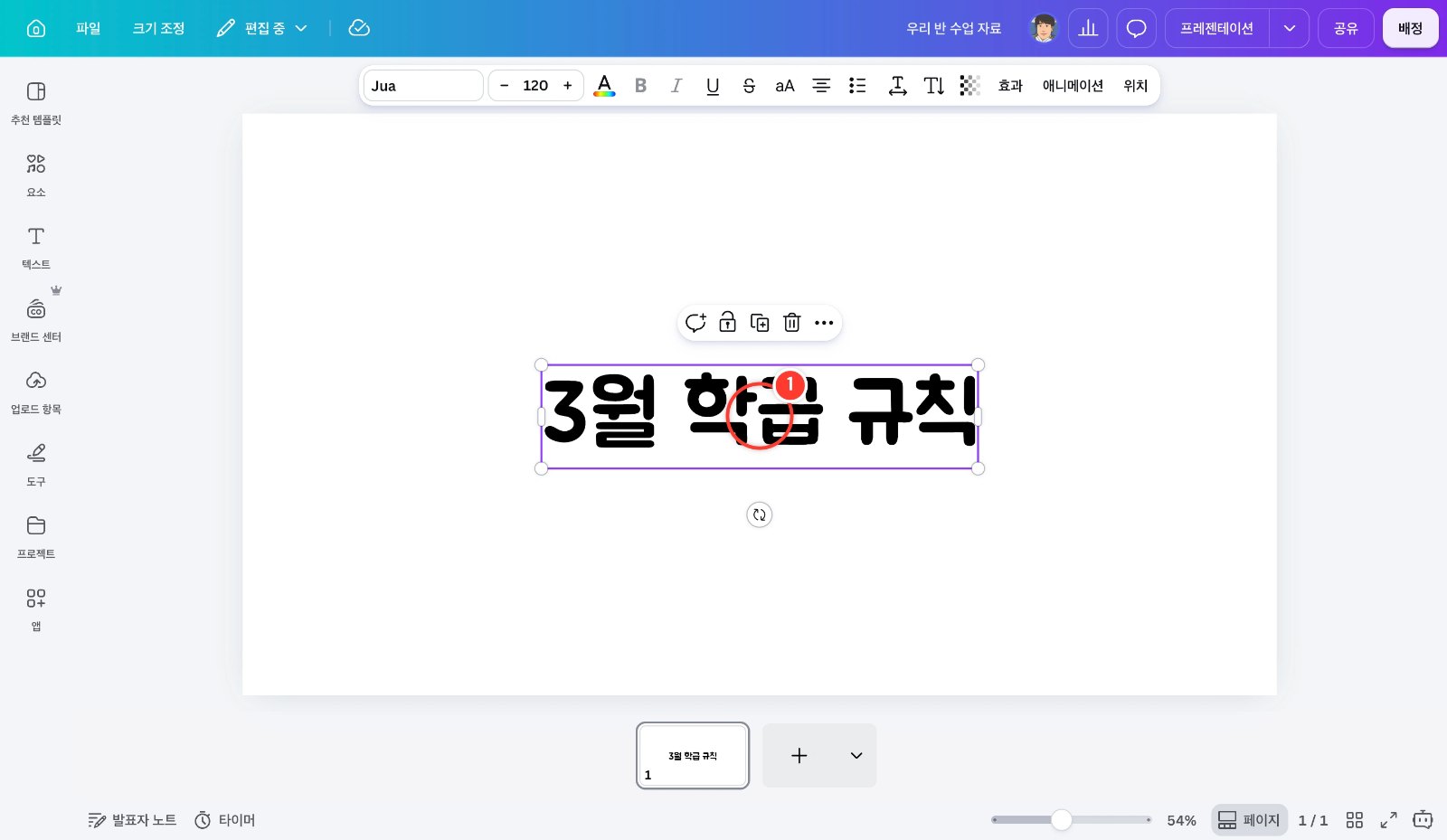Image resolution: width=1447 pixels, height=840 pixels.
Task: Click the 공유 button
Action: click(x=1346, y=28)
